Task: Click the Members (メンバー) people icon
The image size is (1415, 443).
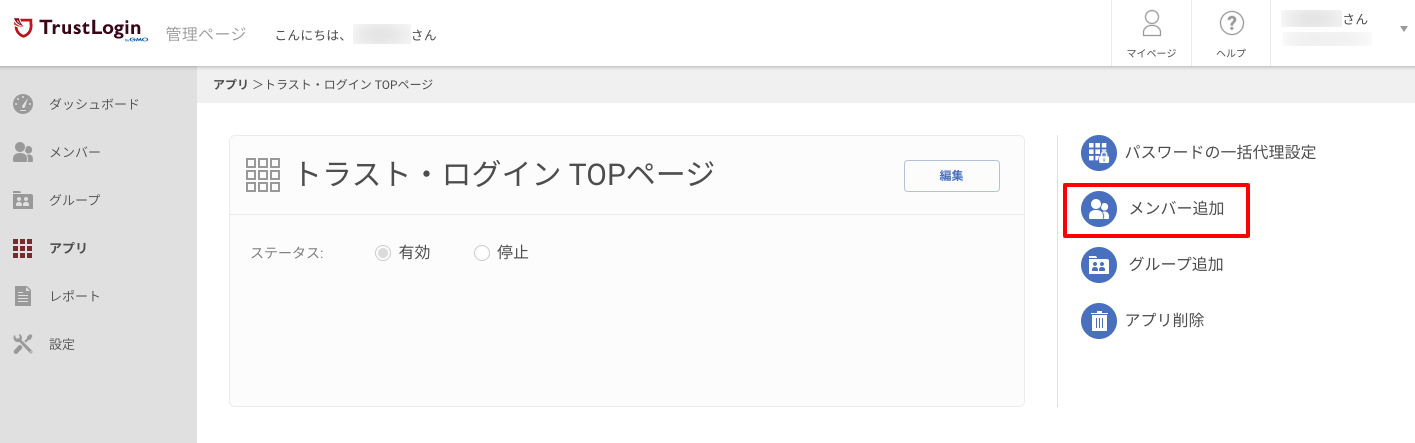Action: (23, 152)
